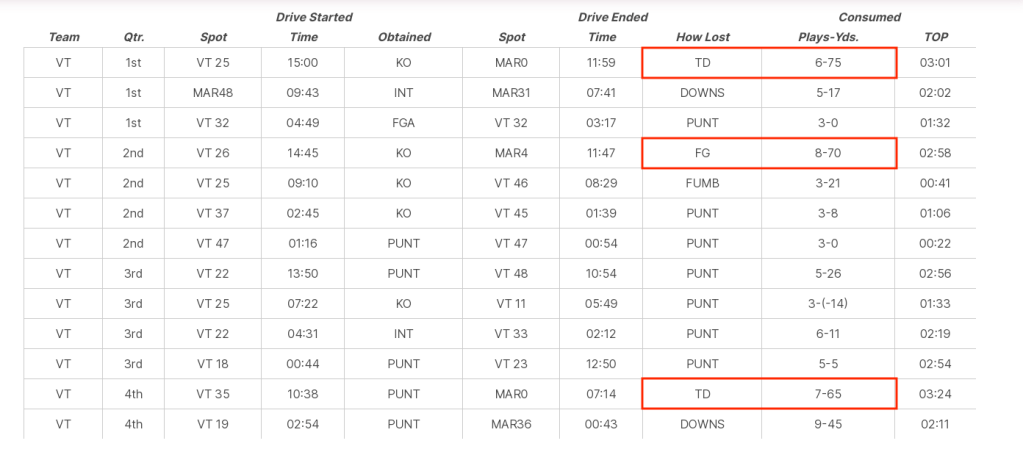Click the How Lost column header

(x=702, y=37)
